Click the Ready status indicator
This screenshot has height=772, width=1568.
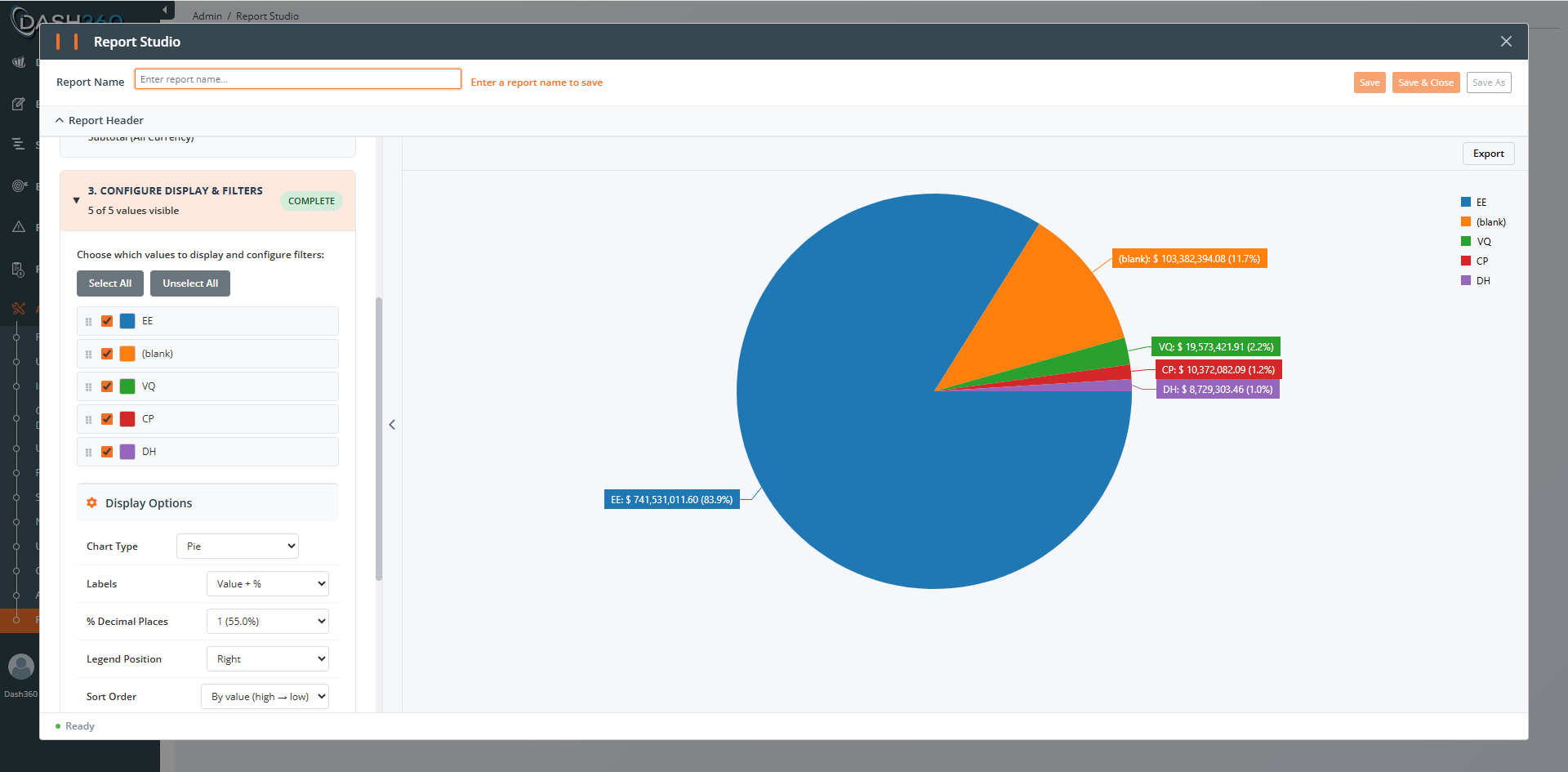(x=75, y=726)
